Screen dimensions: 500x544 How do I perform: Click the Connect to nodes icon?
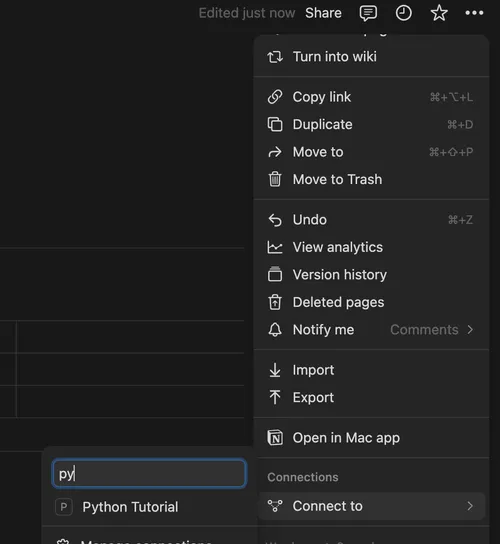pos(275,506)
